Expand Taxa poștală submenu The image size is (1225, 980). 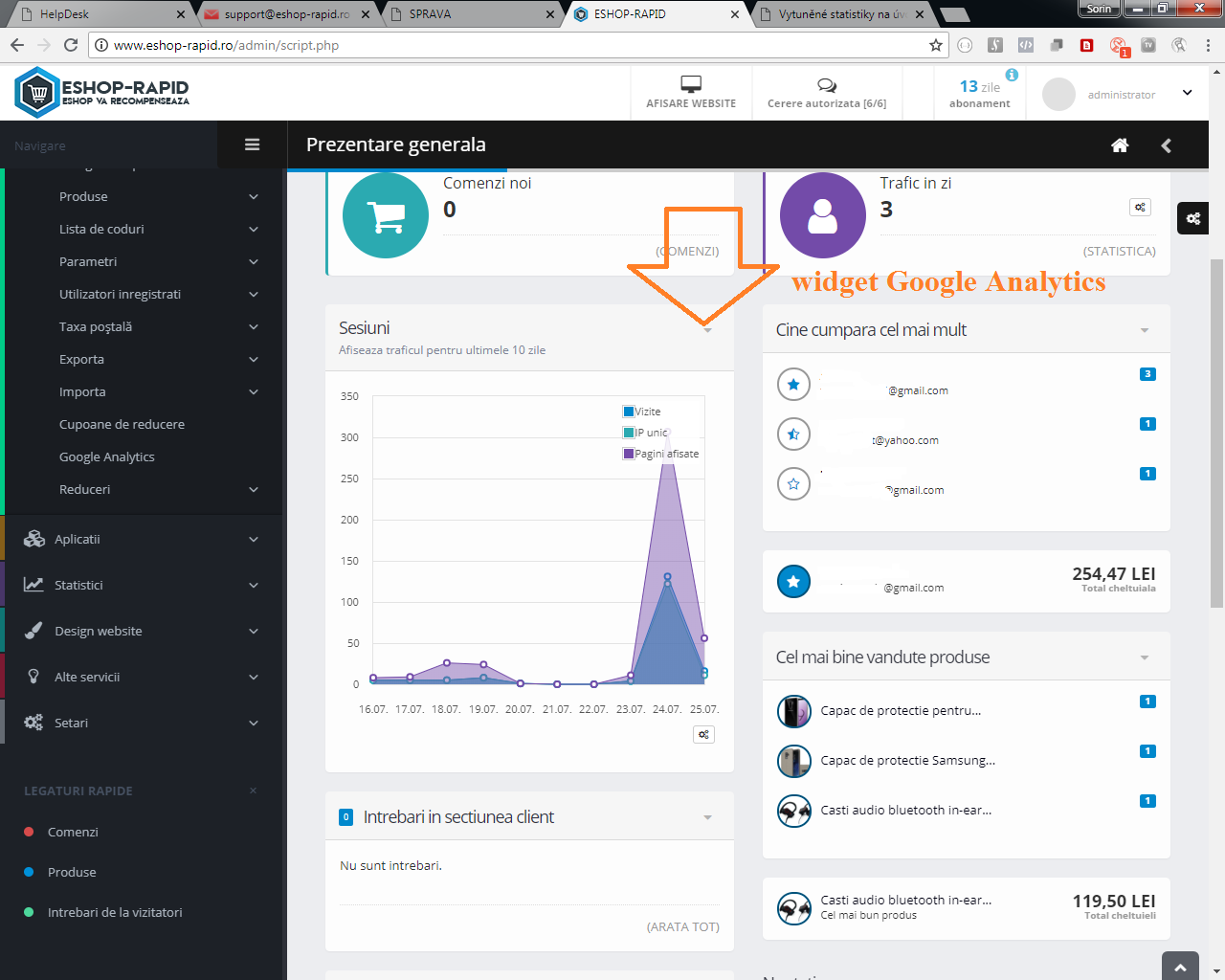254,326
